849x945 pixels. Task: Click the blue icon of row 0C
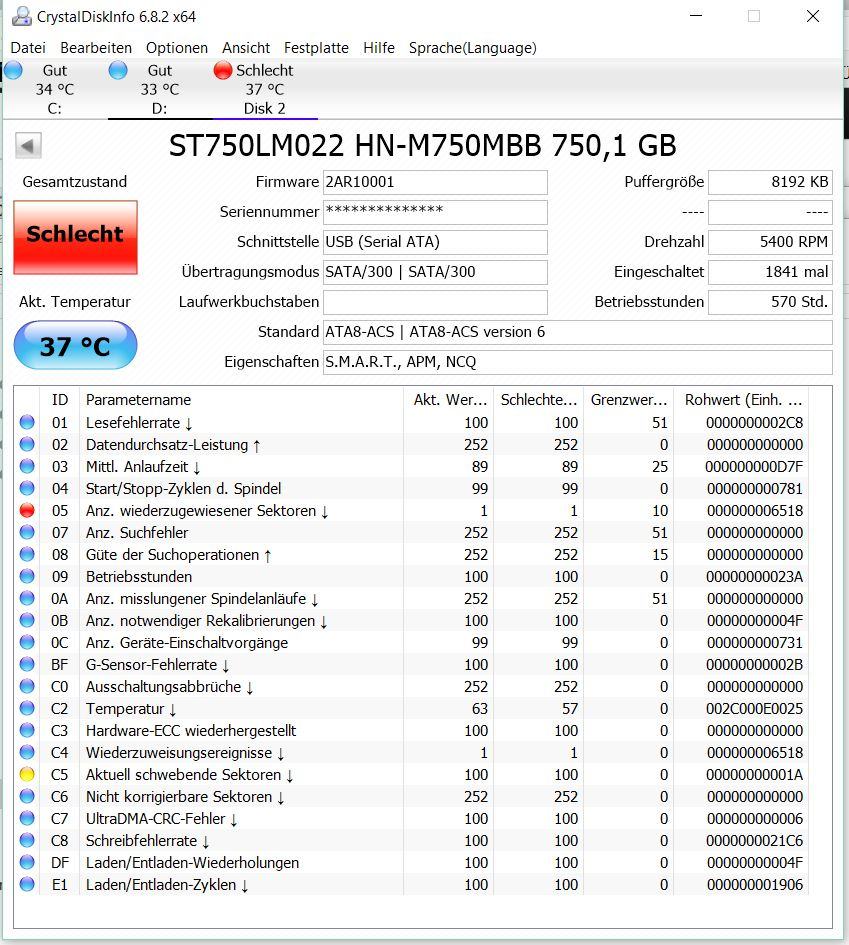(x=27, y=642)
